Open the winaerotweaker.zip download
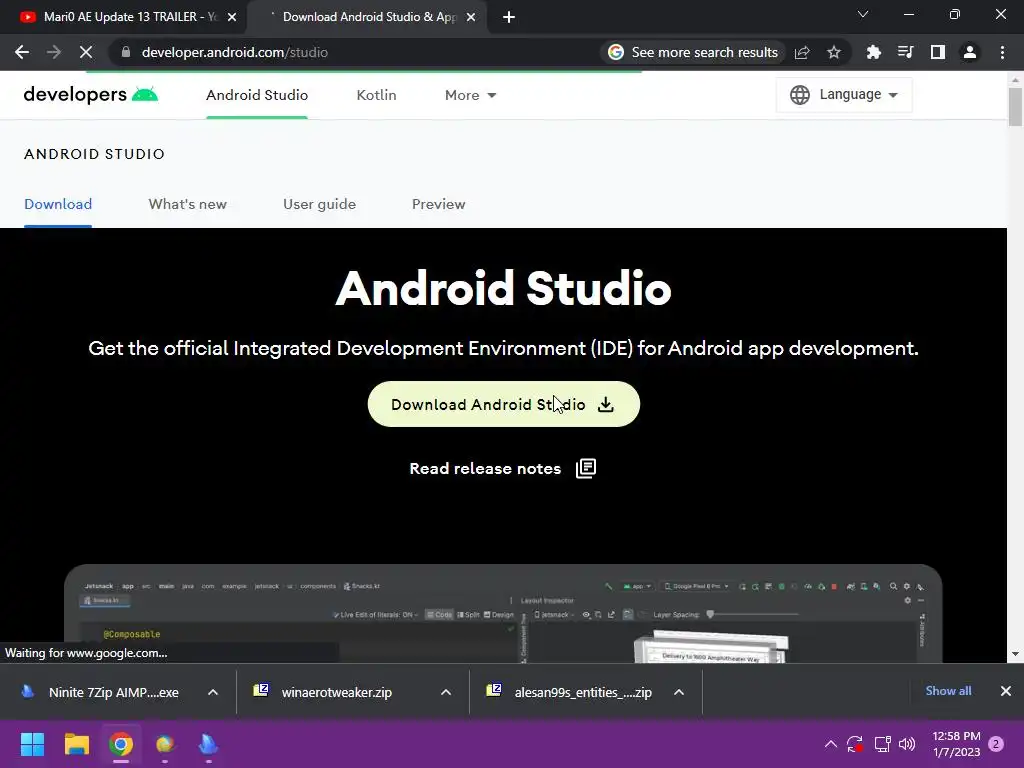This screenshot has width=1024, height=768. tap(325, 692)
